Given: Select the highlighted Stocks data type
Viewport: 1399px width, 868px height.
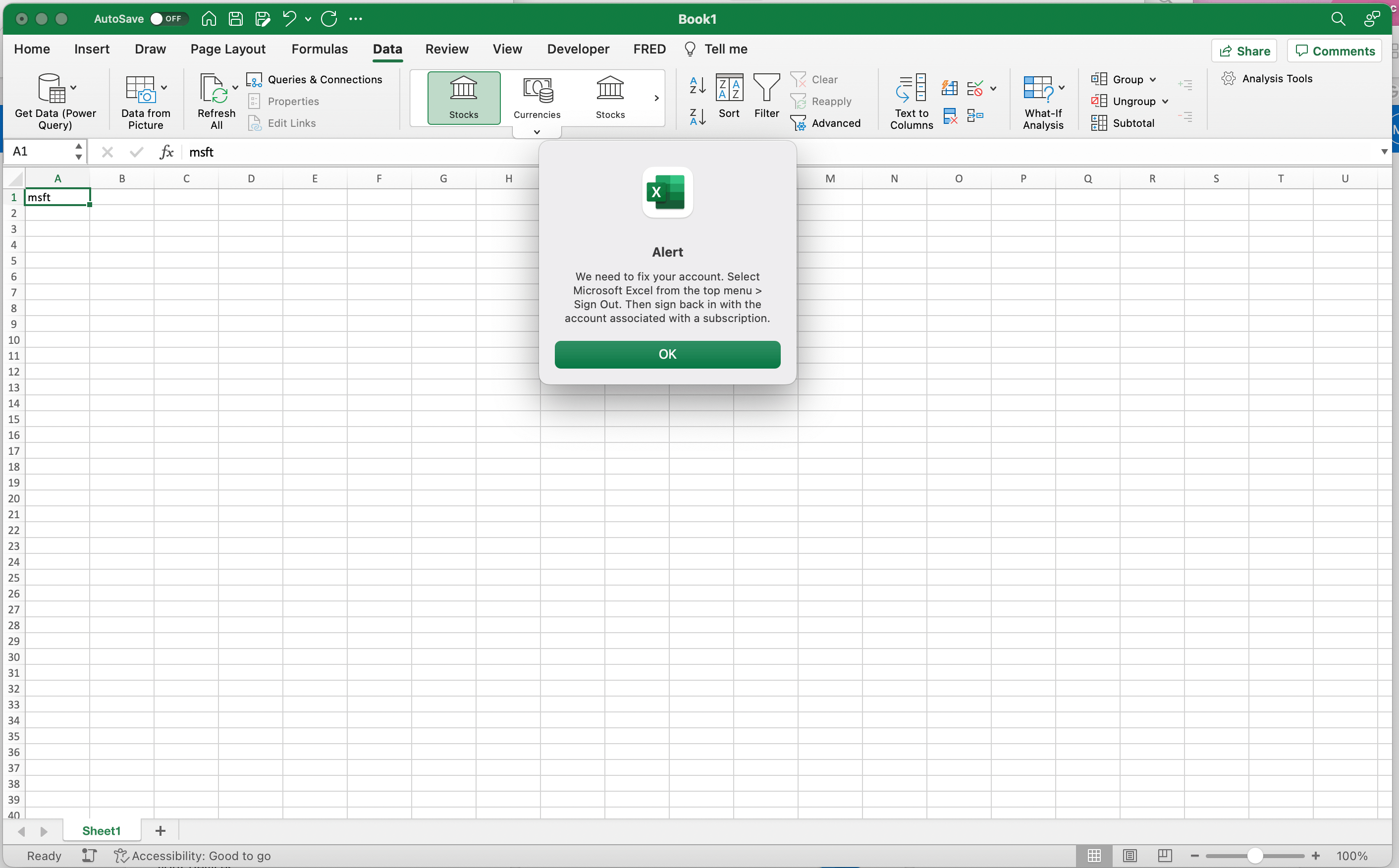Looking at the screenshot, I should 463,98.
